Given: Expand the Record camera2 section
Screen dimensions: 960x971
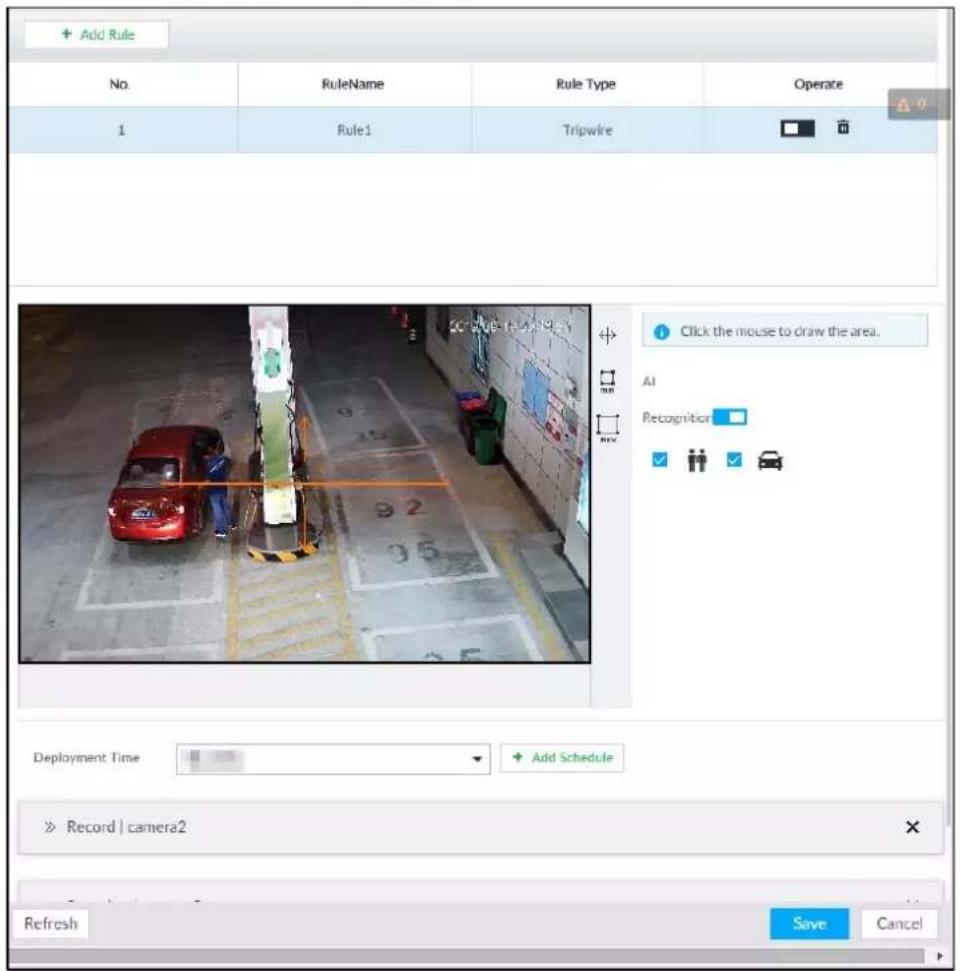Looking at the screenshot, I should tap(50, 827).
